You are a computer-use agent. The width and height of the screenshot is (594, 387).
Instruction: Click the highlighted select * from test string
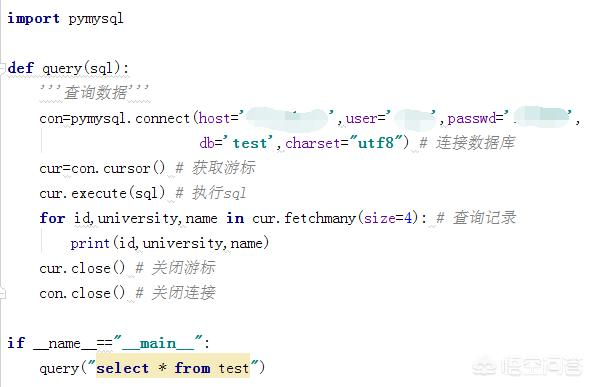click(173, 368)
